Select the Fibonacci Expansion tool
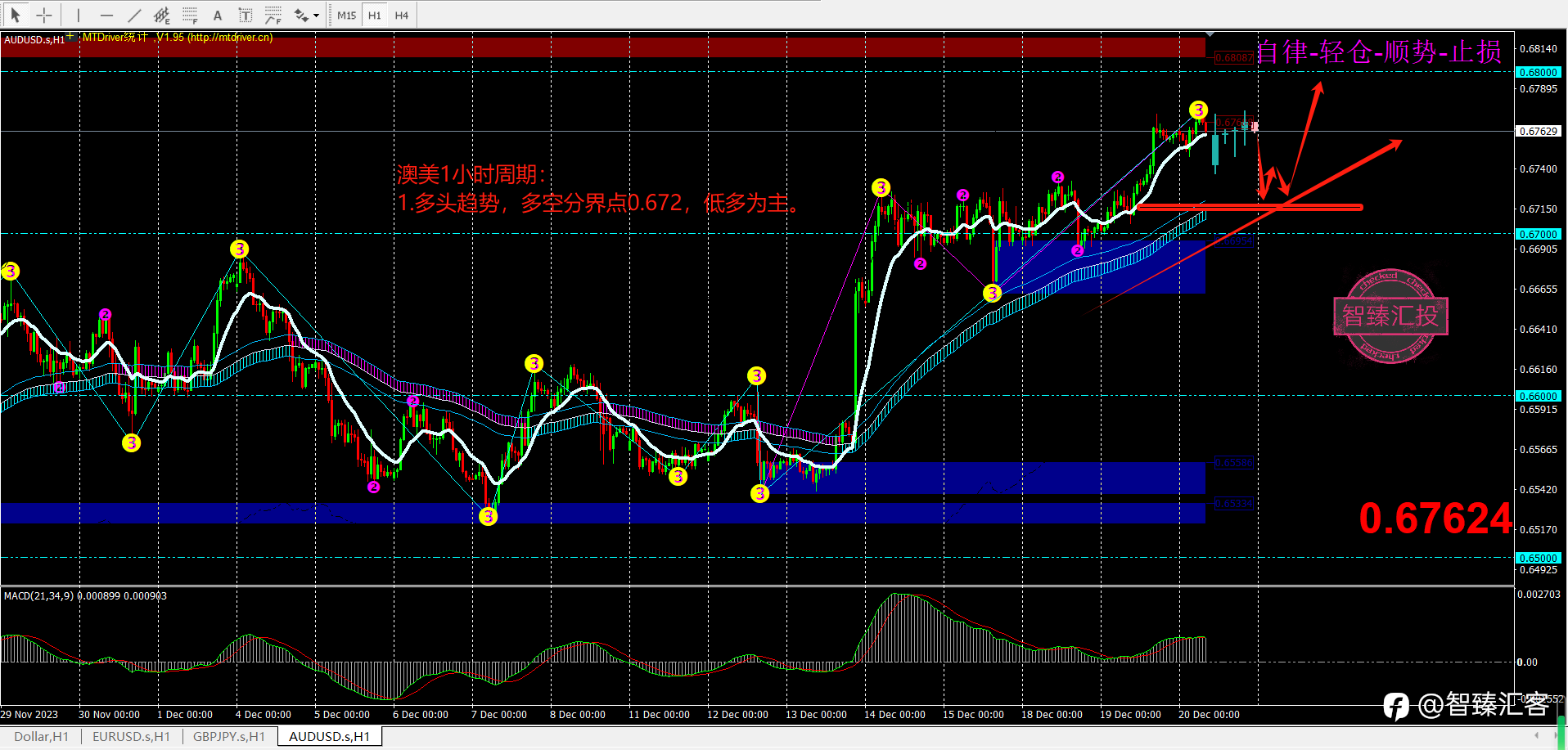1568x750 pixels. pos(273,15)
